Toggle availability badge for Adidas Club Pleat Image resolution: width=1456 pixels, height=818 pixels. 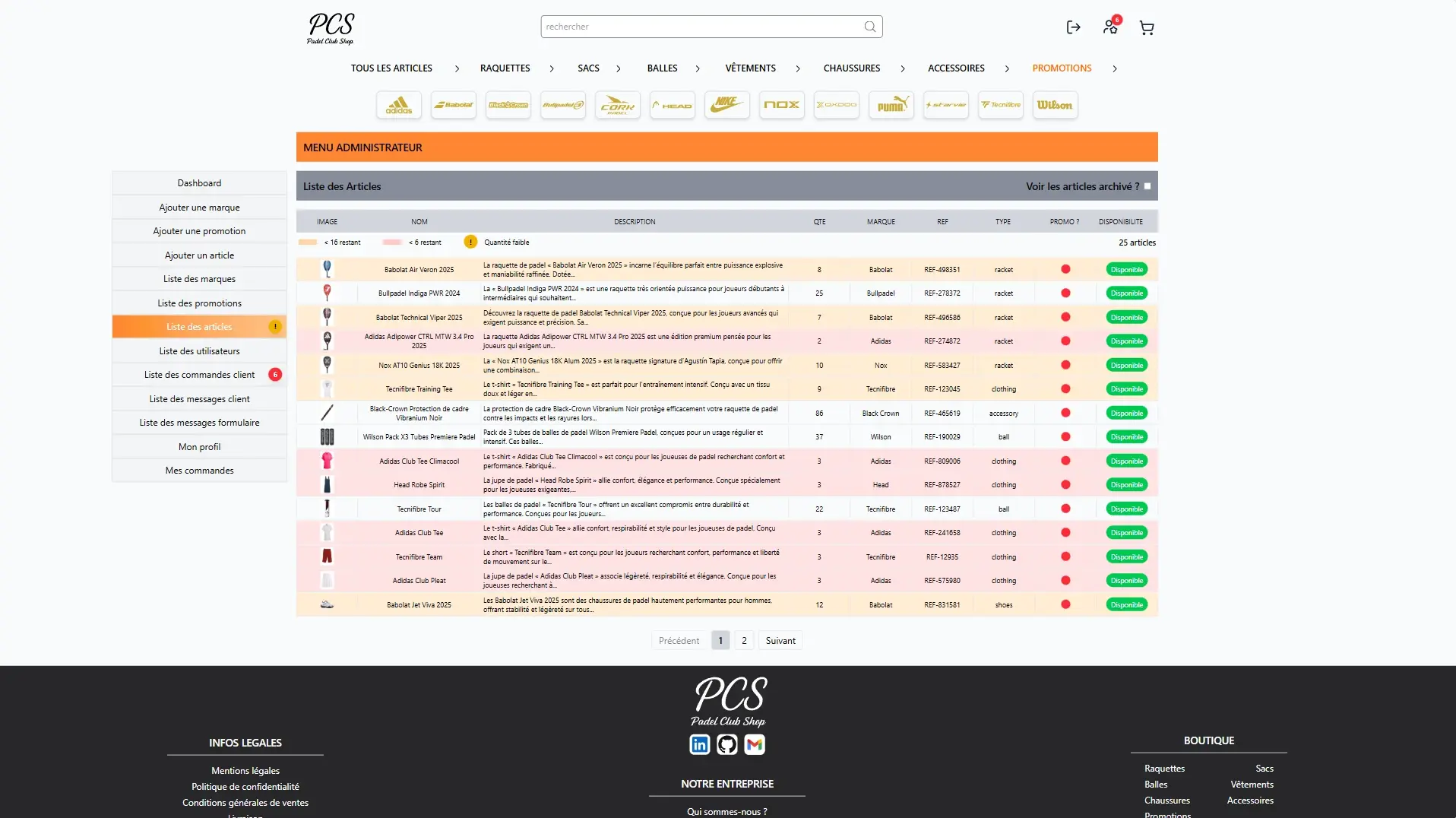1127,581
